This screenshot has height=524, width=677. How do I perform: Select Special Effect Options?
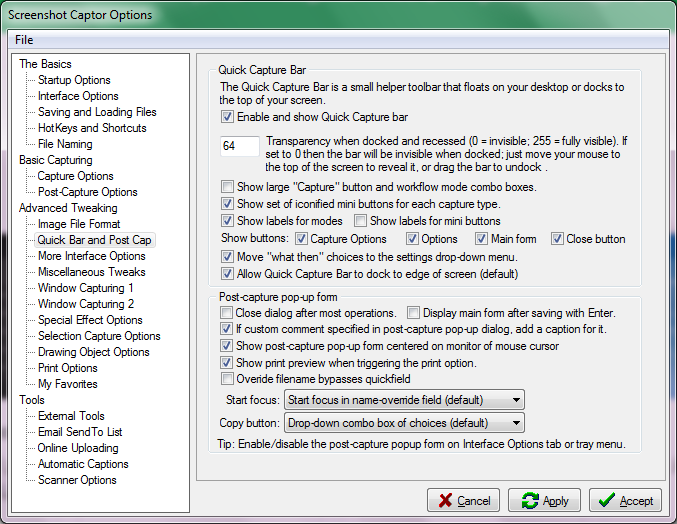click(90, 319)
